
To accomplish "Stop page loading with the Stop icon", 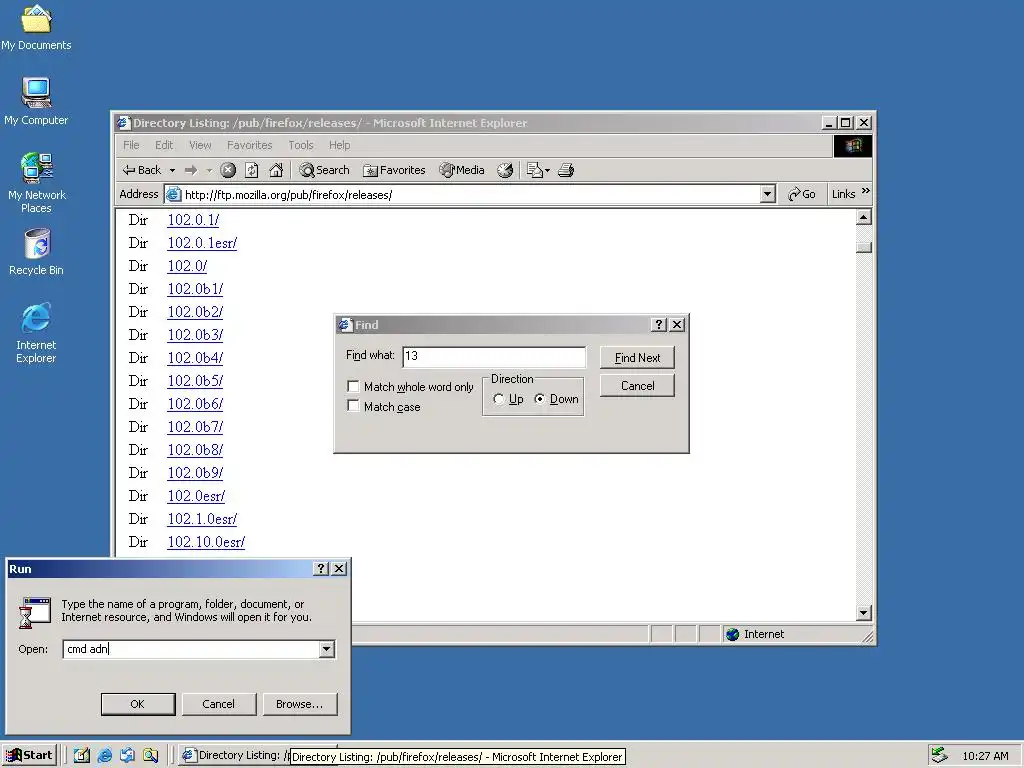I will tap(228, 170).
